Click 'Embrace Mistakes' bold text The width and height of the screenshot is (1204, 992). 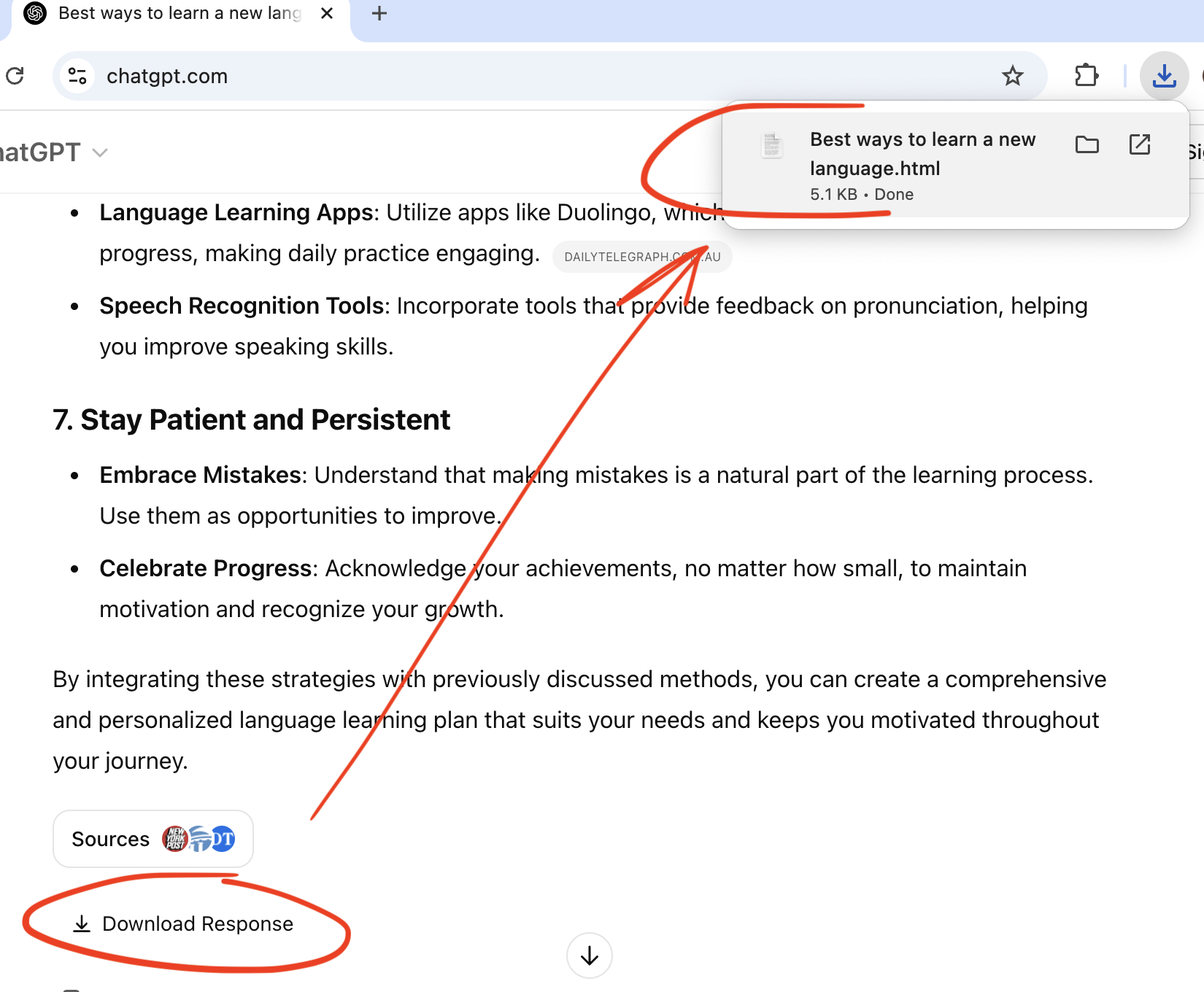click(201, 475)
